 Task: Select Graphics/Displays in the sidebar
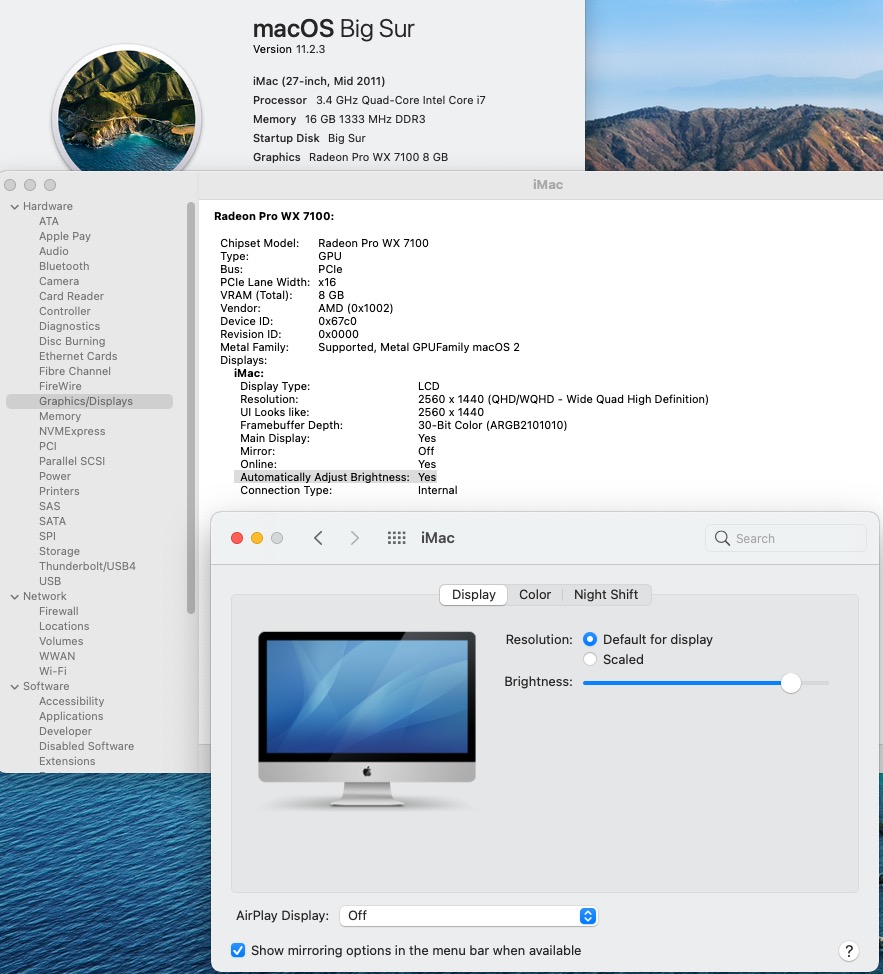tap(89, 401)
